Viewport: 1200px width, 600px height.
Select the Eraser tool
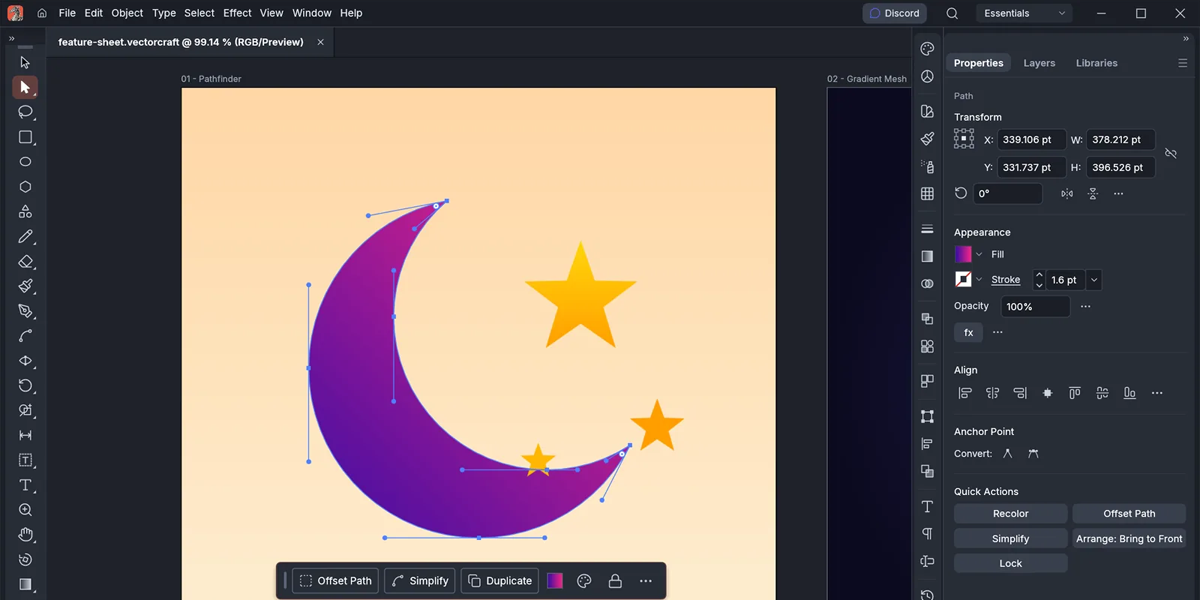click(x=25, y=262)
